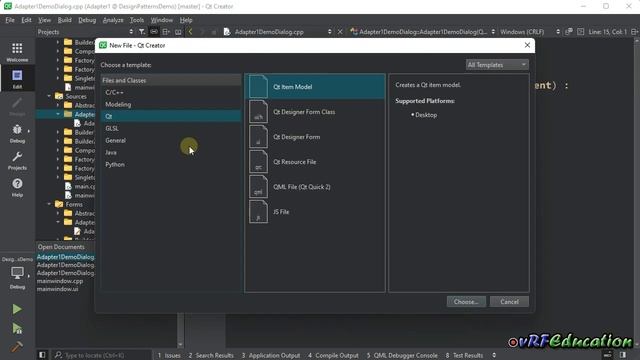Open the Tools menu
640x360 pixels.
(137, 20)
